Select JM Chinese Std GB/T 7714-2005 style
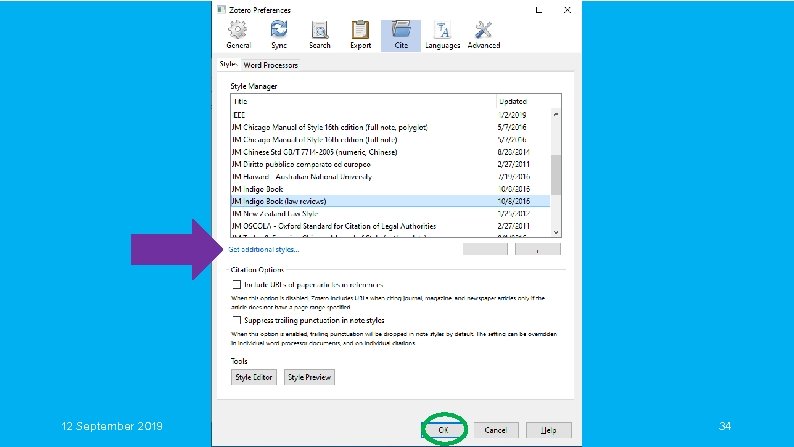This screenshot has width=794, height=447. (x=390, y=152)
